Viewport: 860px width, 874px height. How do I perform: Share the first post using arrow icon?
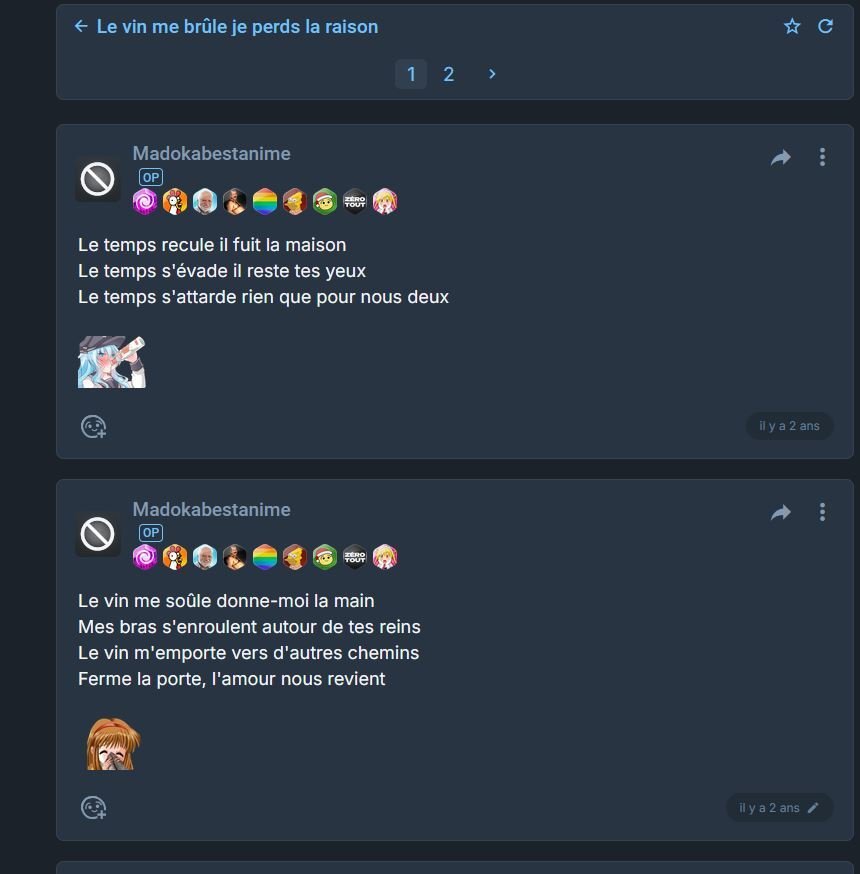click(x=781, y=157)
